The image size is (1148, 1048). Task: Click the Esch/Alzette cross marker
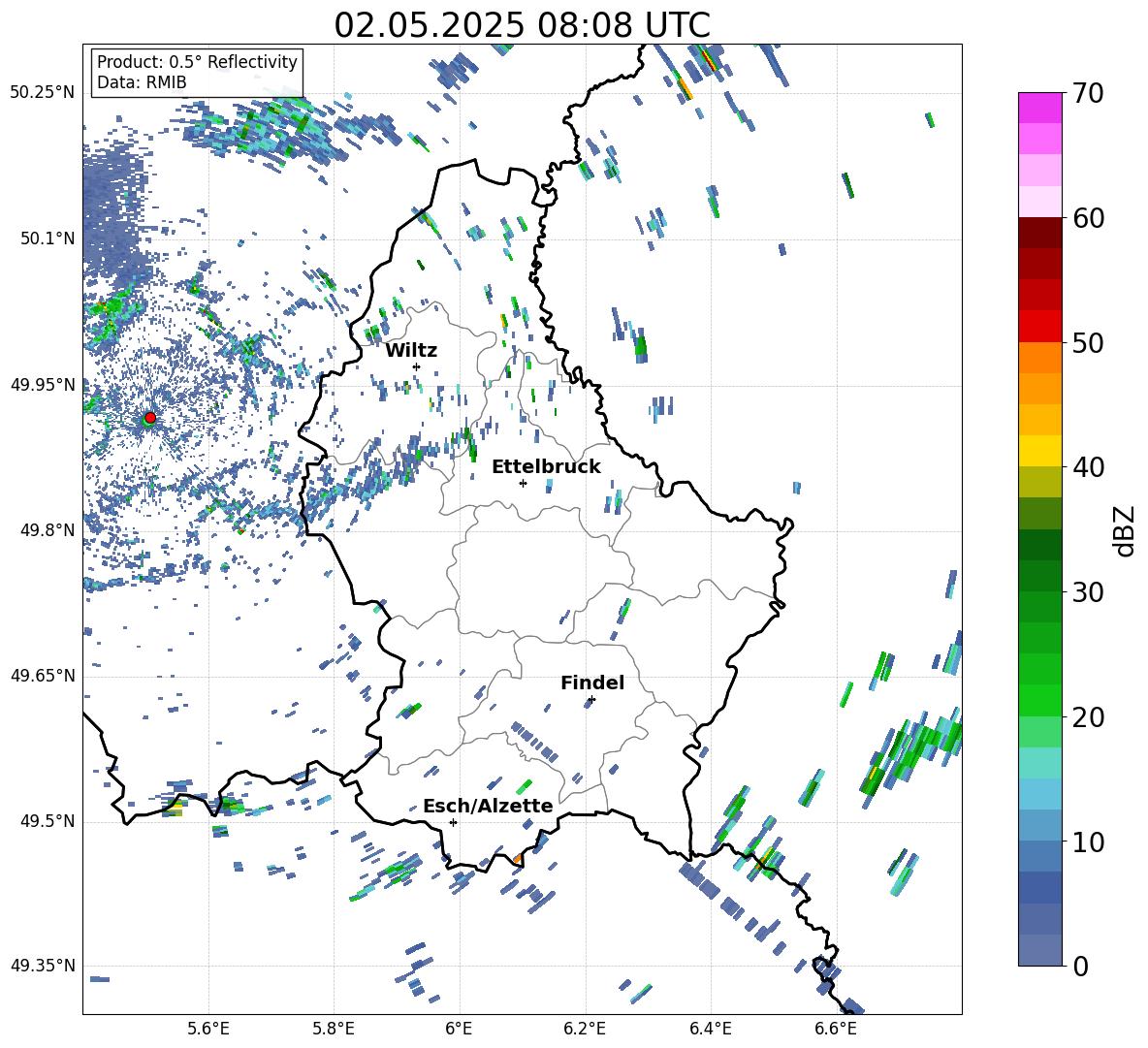coord(453,822)
